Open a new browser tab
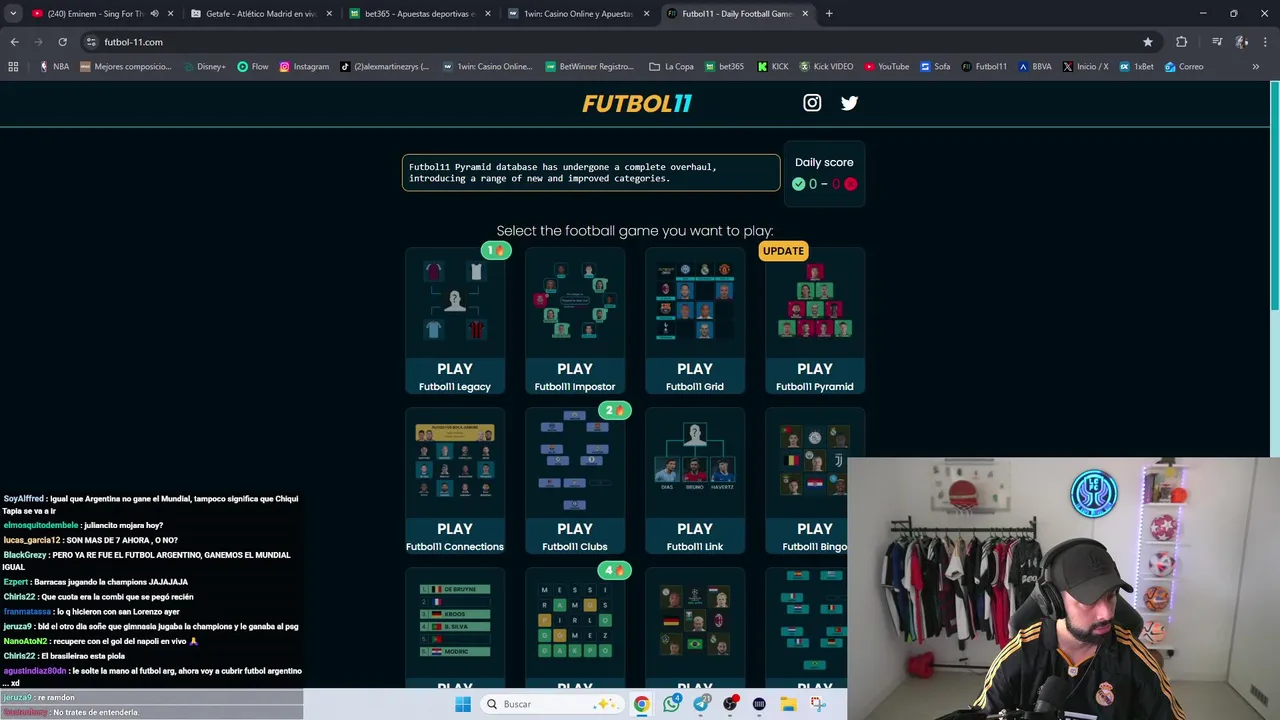This screenshot has width=1280, height=720. pos(829,14)
